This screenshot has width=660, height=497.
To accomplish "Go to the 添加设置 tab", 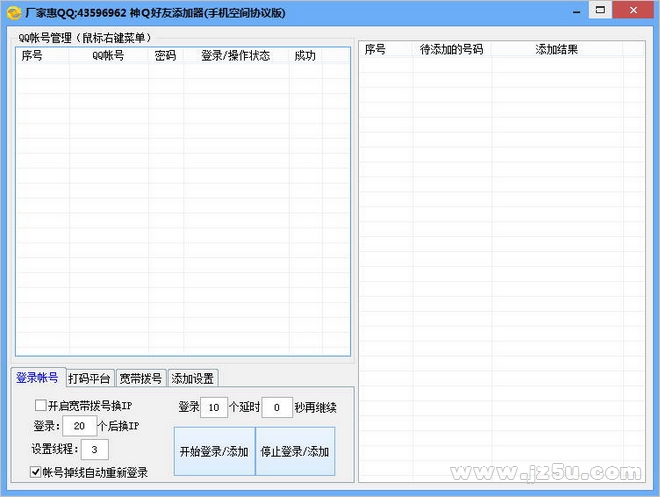I will (x=192, y=378).
